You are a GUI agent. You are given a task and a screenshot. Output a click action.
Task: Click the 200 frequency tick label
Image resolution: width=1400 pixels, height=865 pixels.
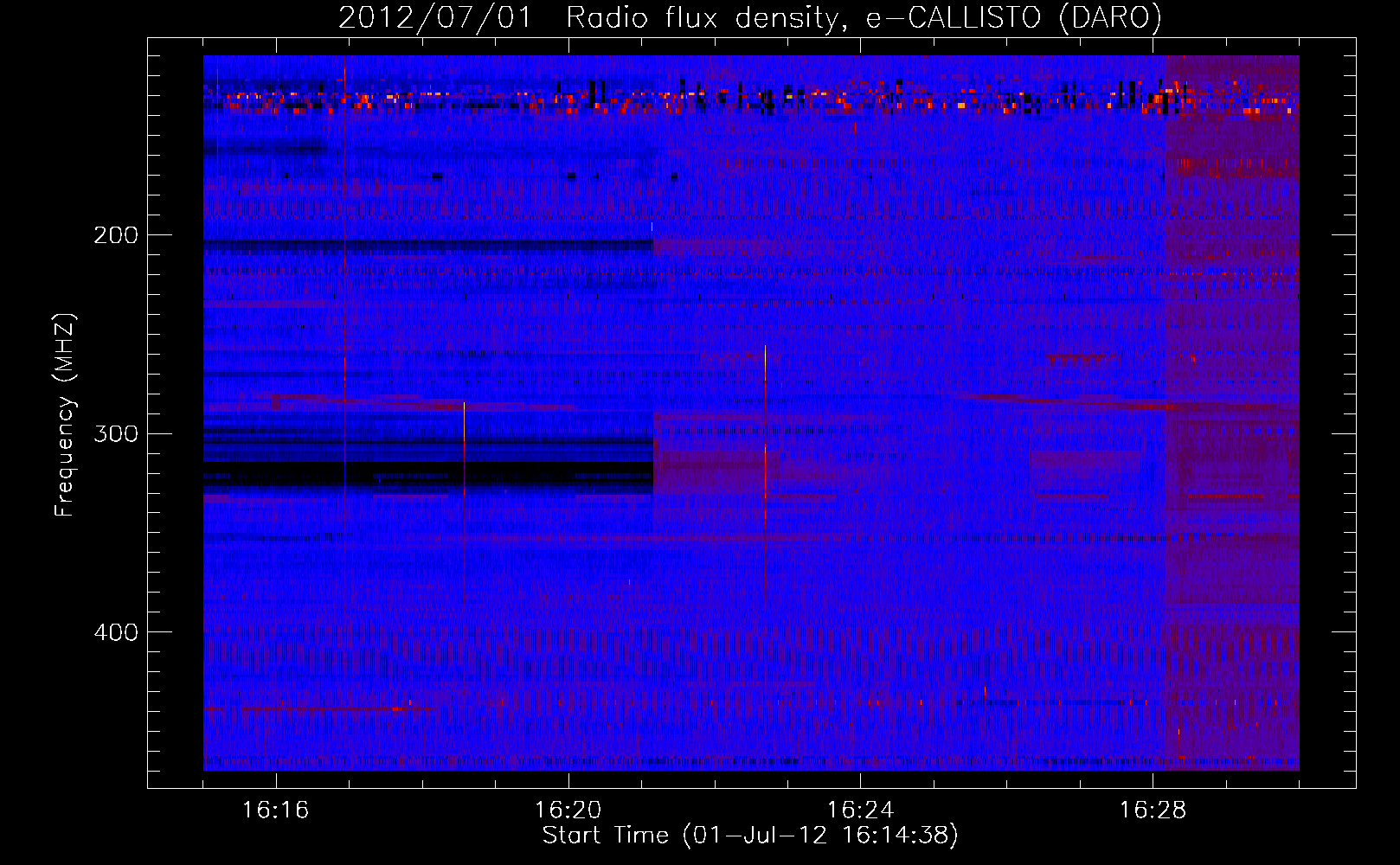coord(116,235)
